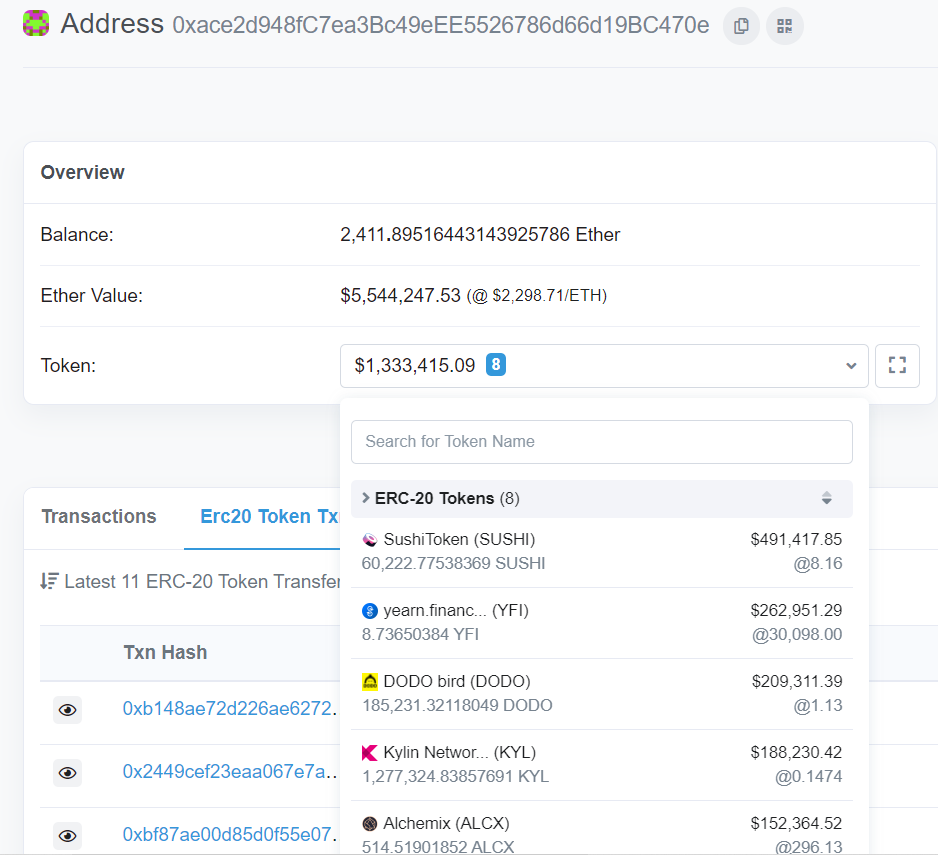
Task: Select the SushiToken logo icon
Action: click(x=369, y=538)
